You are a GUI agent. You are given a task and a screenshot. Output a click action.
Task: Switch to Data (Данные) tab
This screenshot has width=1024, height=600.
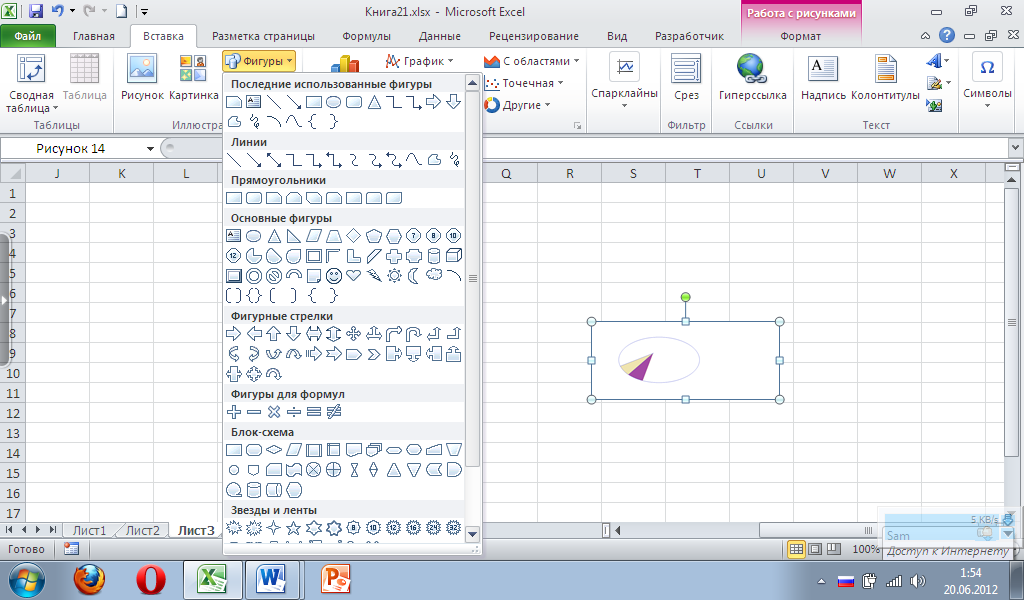(x=440, y=36)
